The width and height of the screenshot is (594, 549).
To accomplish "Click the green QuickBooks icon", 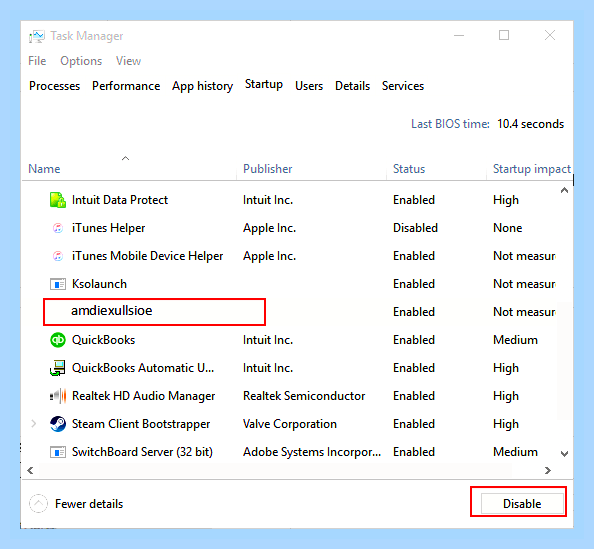I will 58,340.
